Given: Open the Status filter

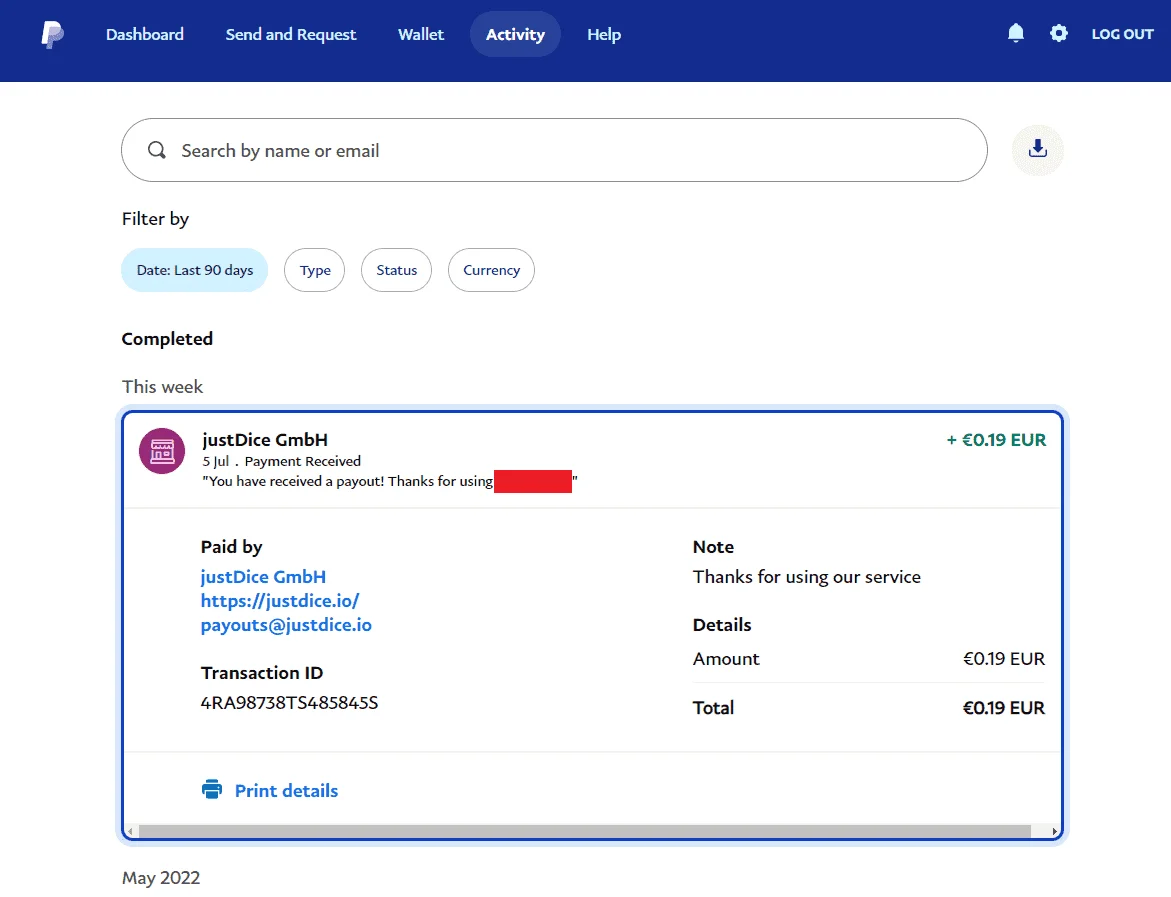Looking at the screenshot, I should pyautogui.click(x=397, y=270).
